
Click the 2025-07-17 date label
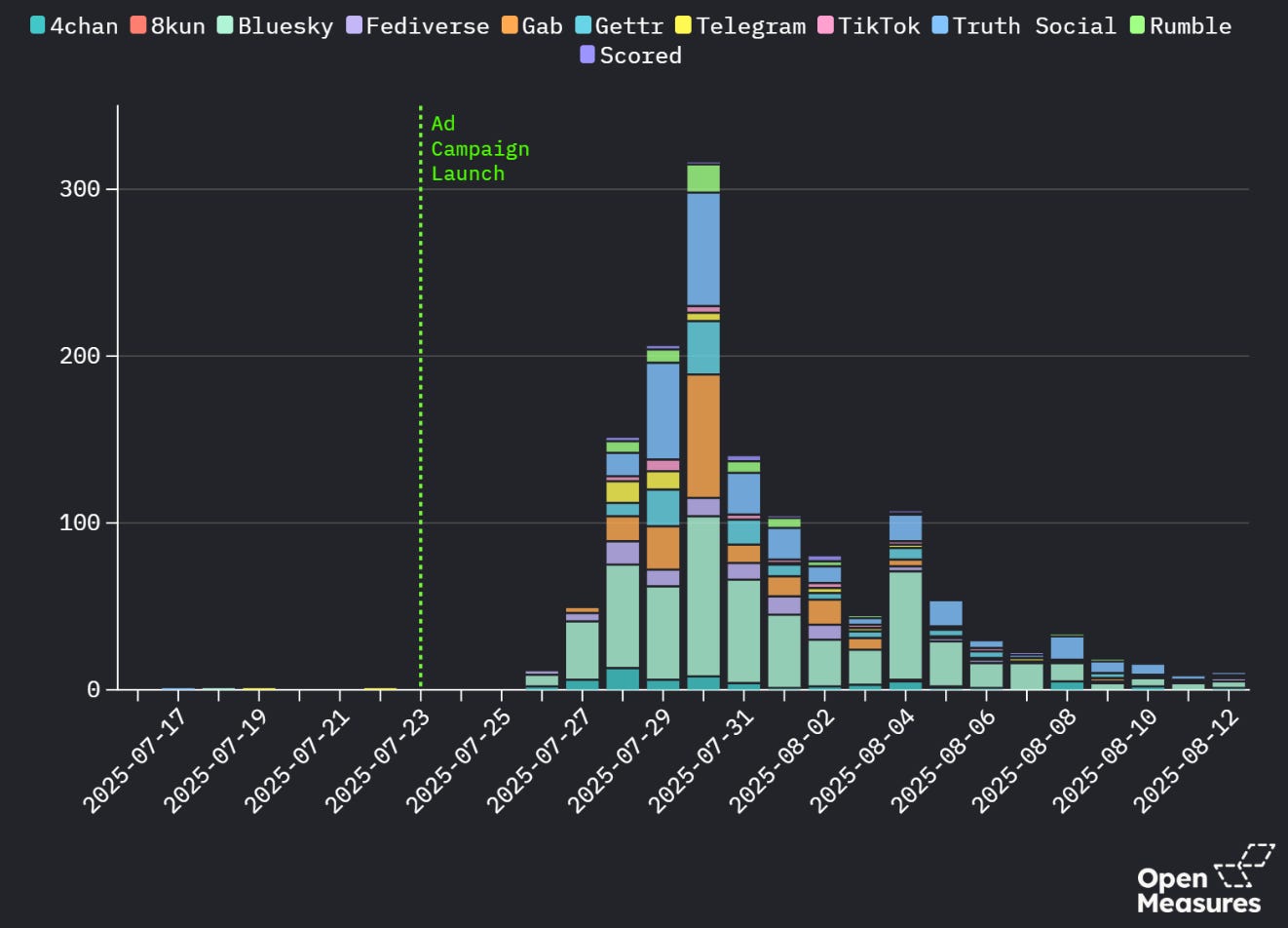(x=133, y=760)
